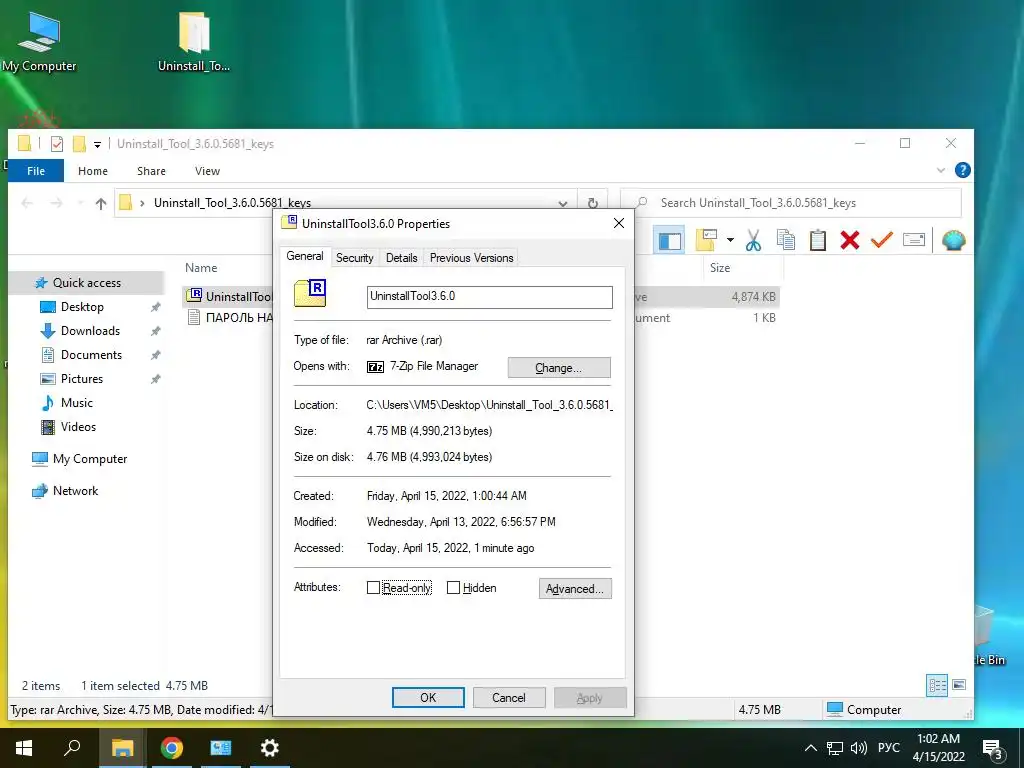
Task: Open the notification center icon
Action: click(x=993, y=749)
